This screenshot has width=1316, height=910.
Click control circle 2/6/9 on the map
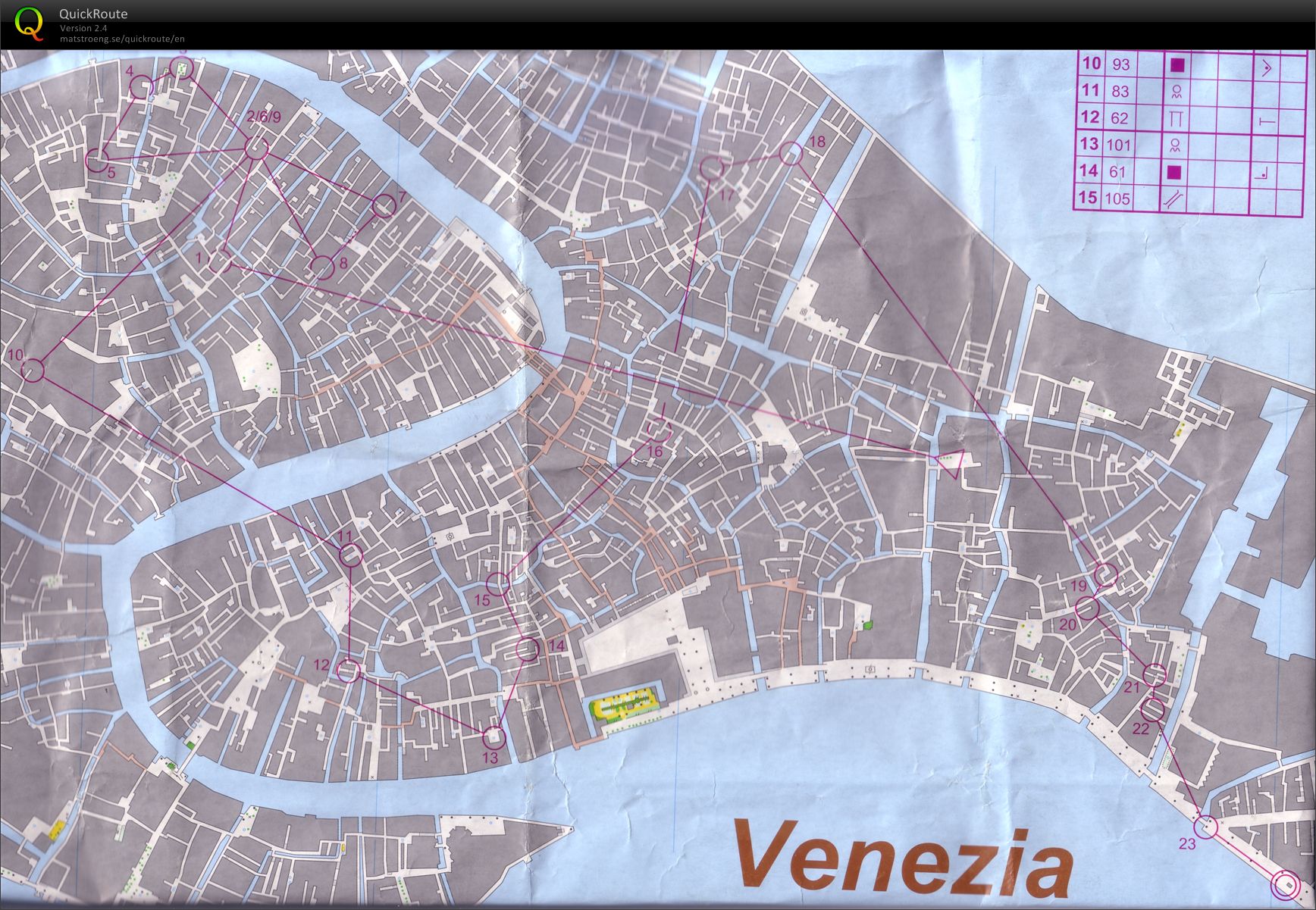256,149
